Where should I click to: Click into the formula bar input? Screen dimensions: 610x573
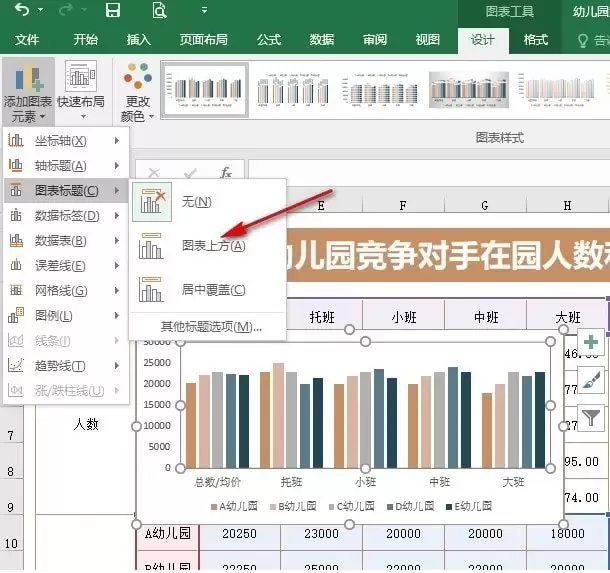[x=429, y=173]
